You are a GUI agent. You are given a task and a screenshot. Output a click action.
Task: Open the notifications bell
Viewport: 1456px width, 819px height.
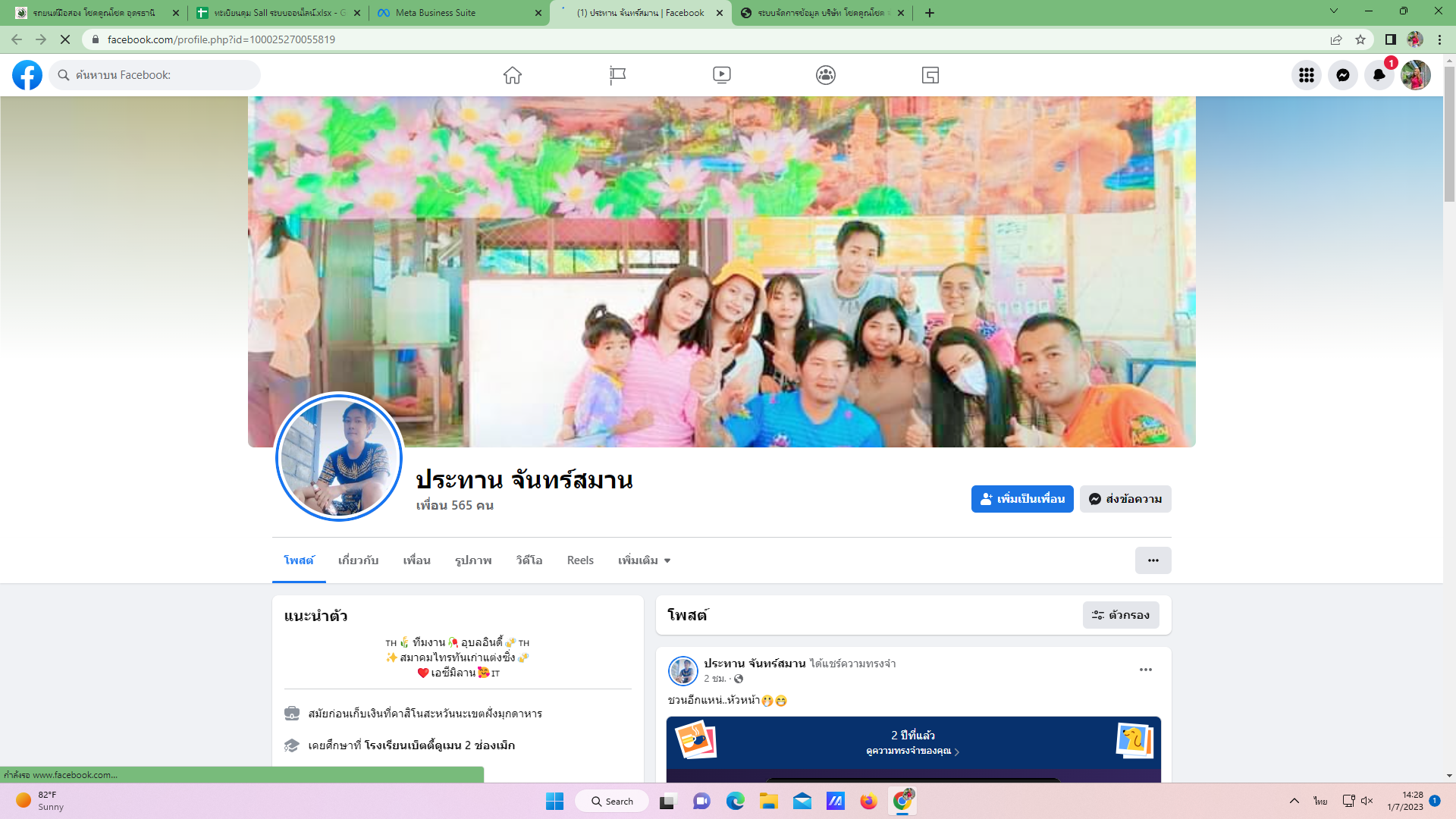click(x=1379, y=75)
